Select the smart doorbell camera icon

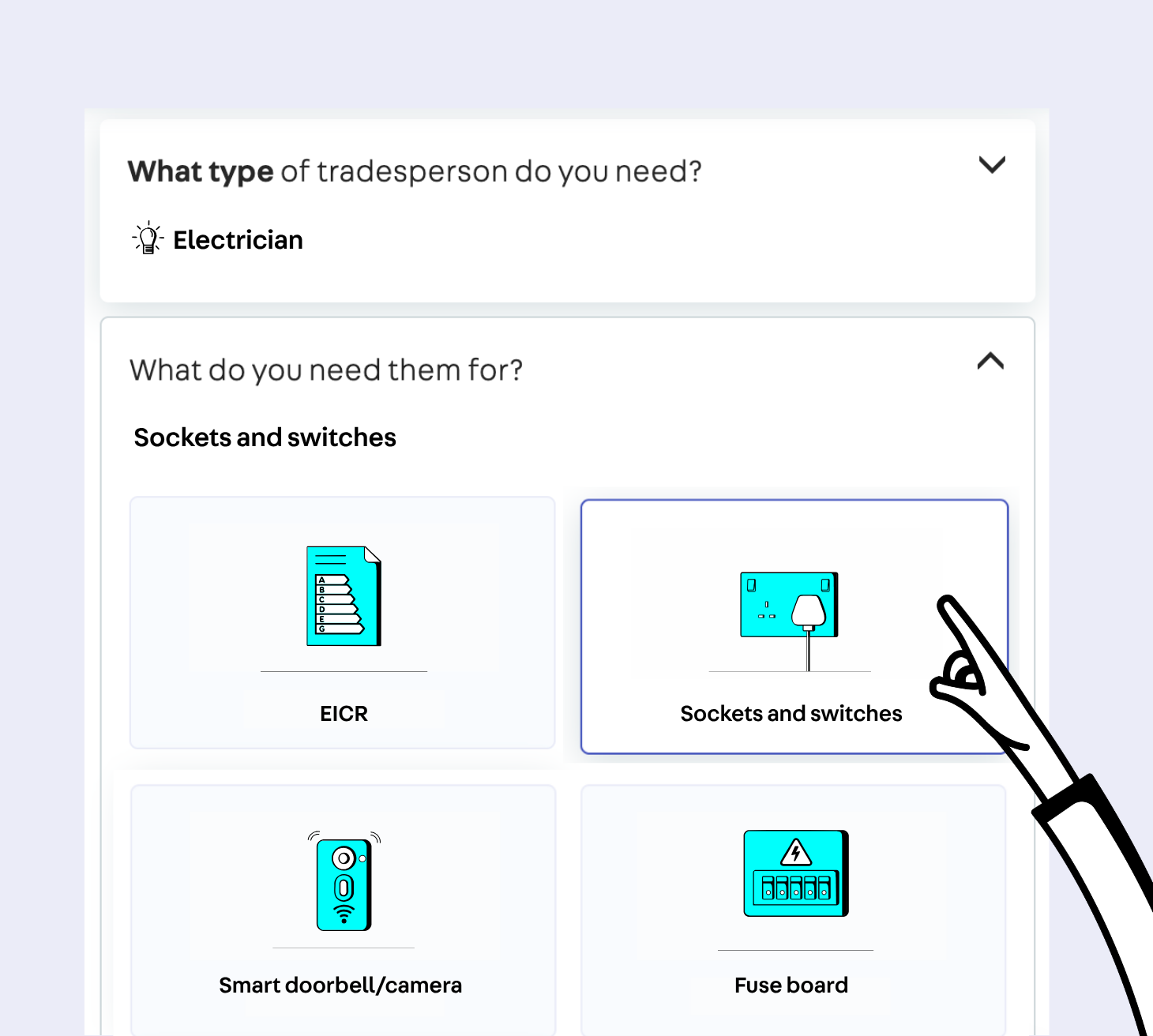point(344,883)
